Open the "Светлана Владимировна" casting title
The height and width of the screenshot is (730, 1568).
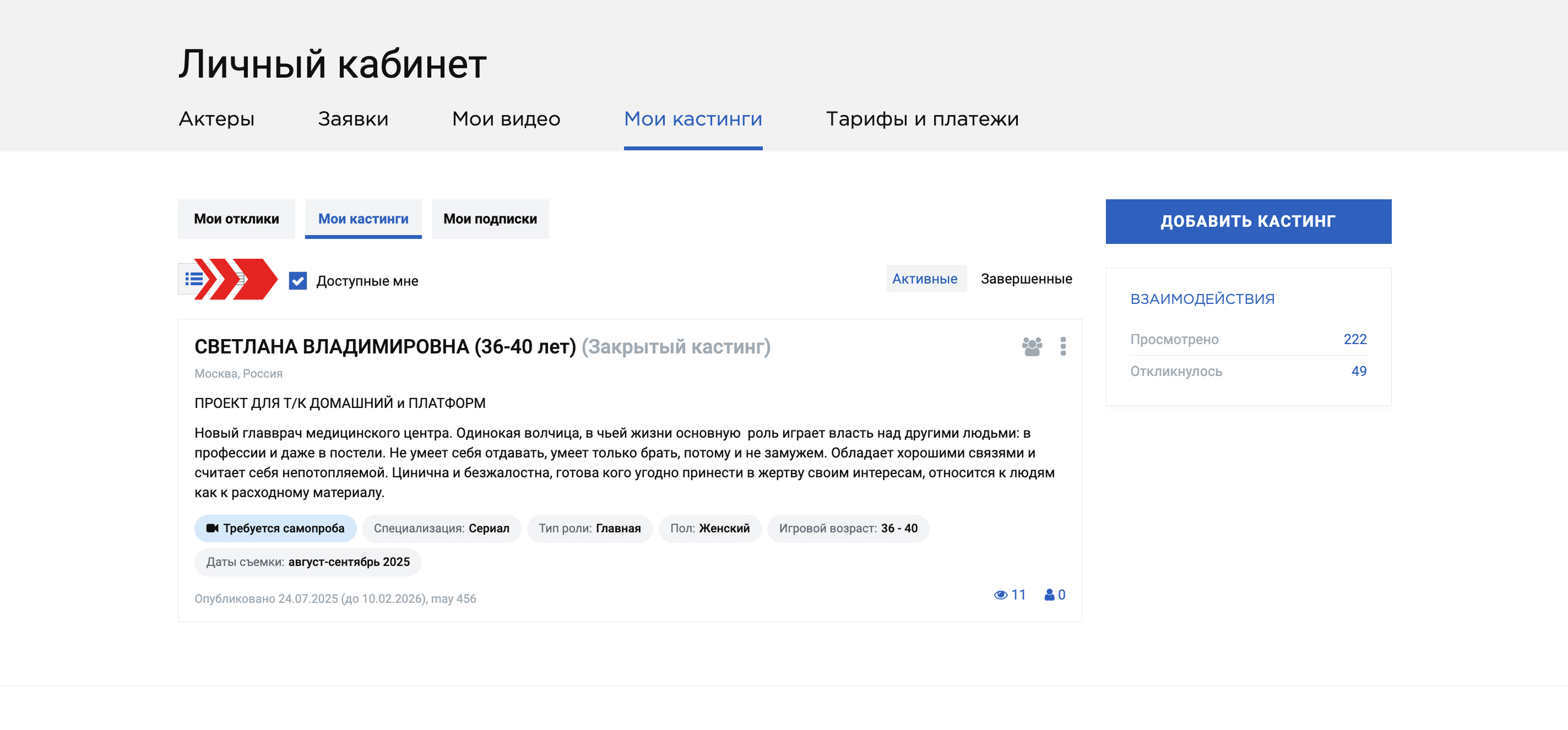pos(384,347)
